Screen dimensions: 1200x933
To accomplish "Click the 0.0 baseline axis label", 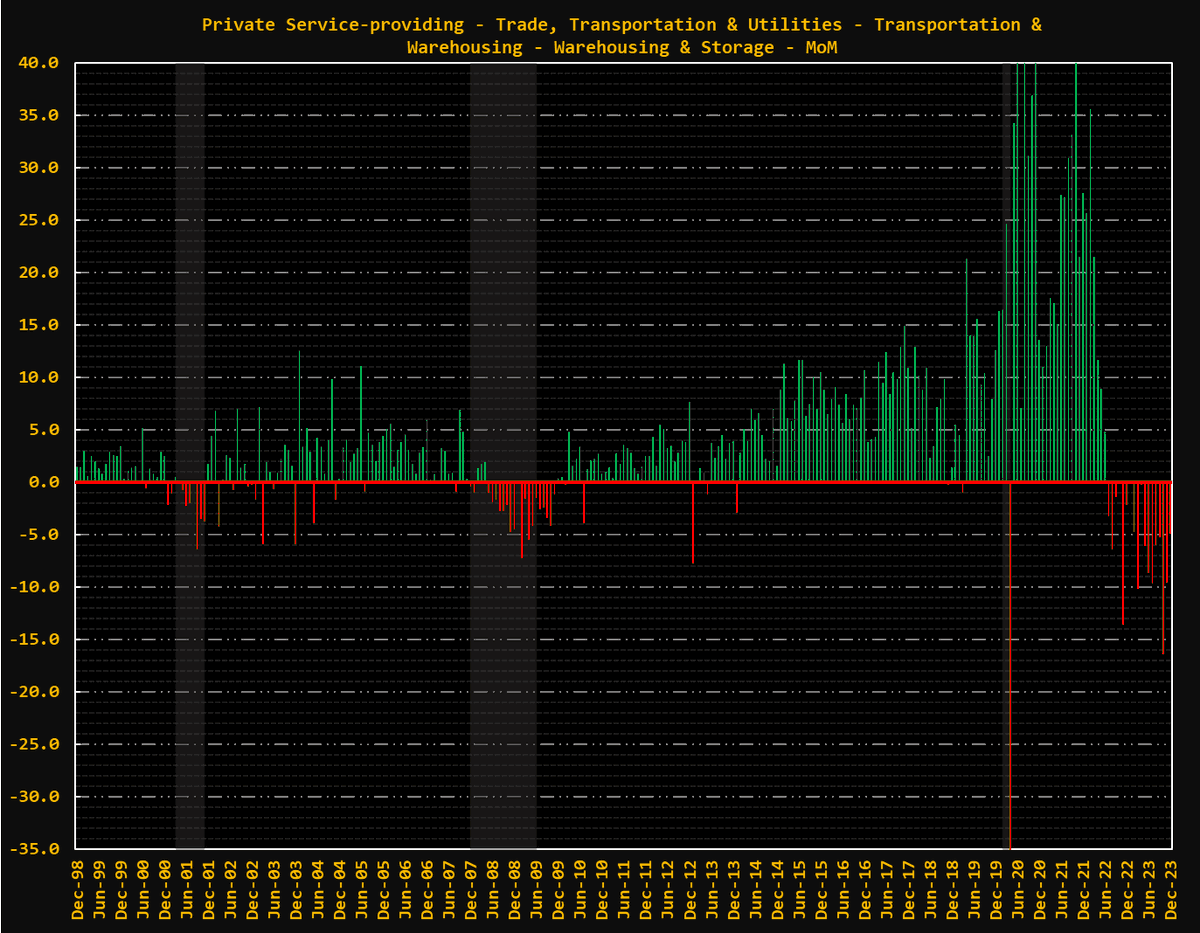I will (44, 482).
